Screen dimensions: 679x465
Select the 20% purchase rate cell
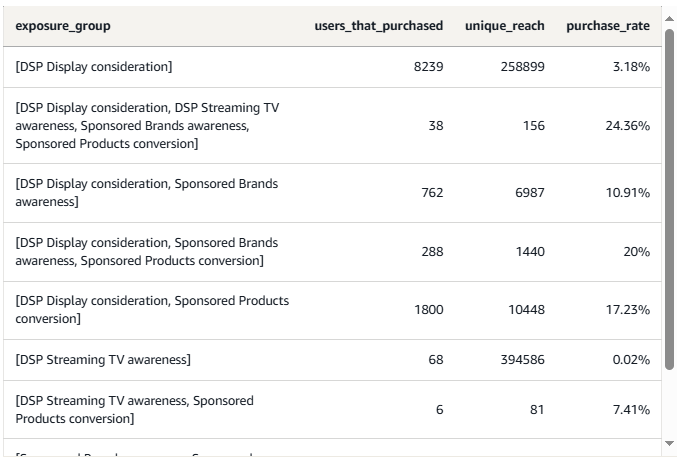(x=636, y=252)
